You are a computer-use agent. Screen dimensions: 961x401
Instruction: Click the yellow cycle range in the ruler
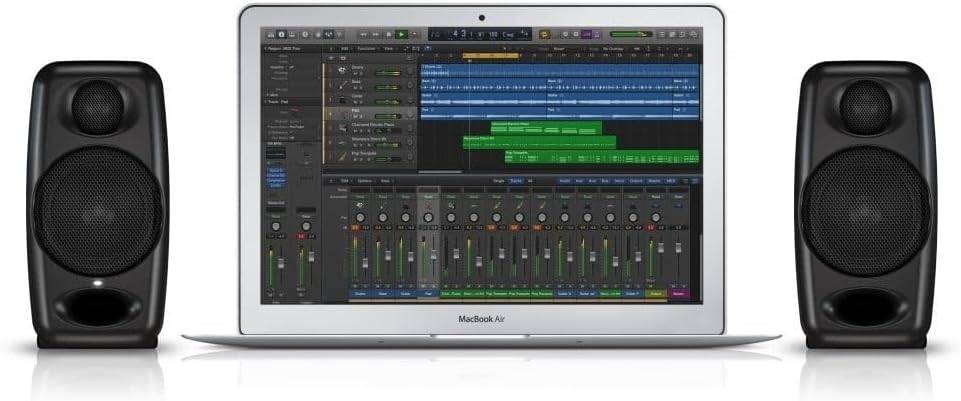pyautogui.click(x=490, y=56)
